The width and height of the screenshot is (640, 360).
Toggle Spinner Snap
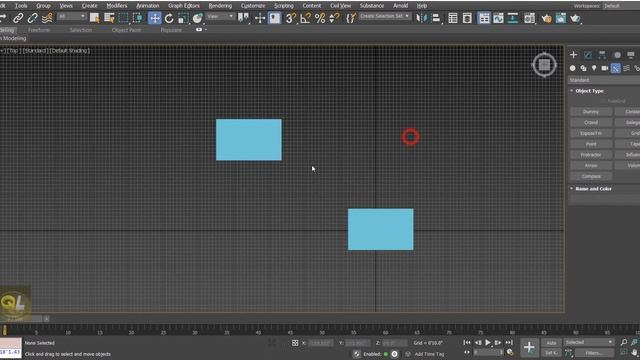tap(334, 18)
